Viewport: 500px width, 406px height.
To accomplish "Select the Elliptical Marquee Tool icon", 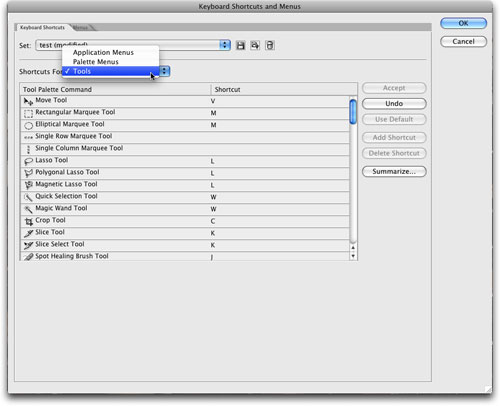I will 28,125.
